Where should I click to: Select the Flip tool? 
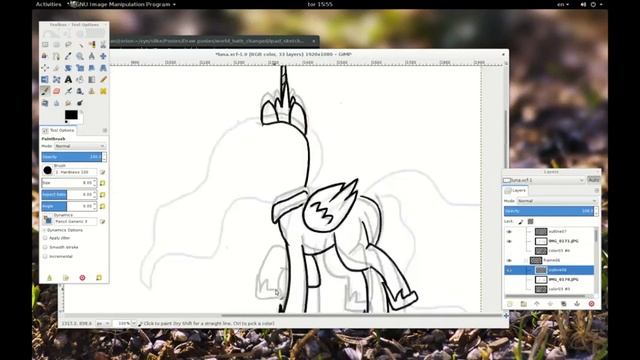click(45, 80)
